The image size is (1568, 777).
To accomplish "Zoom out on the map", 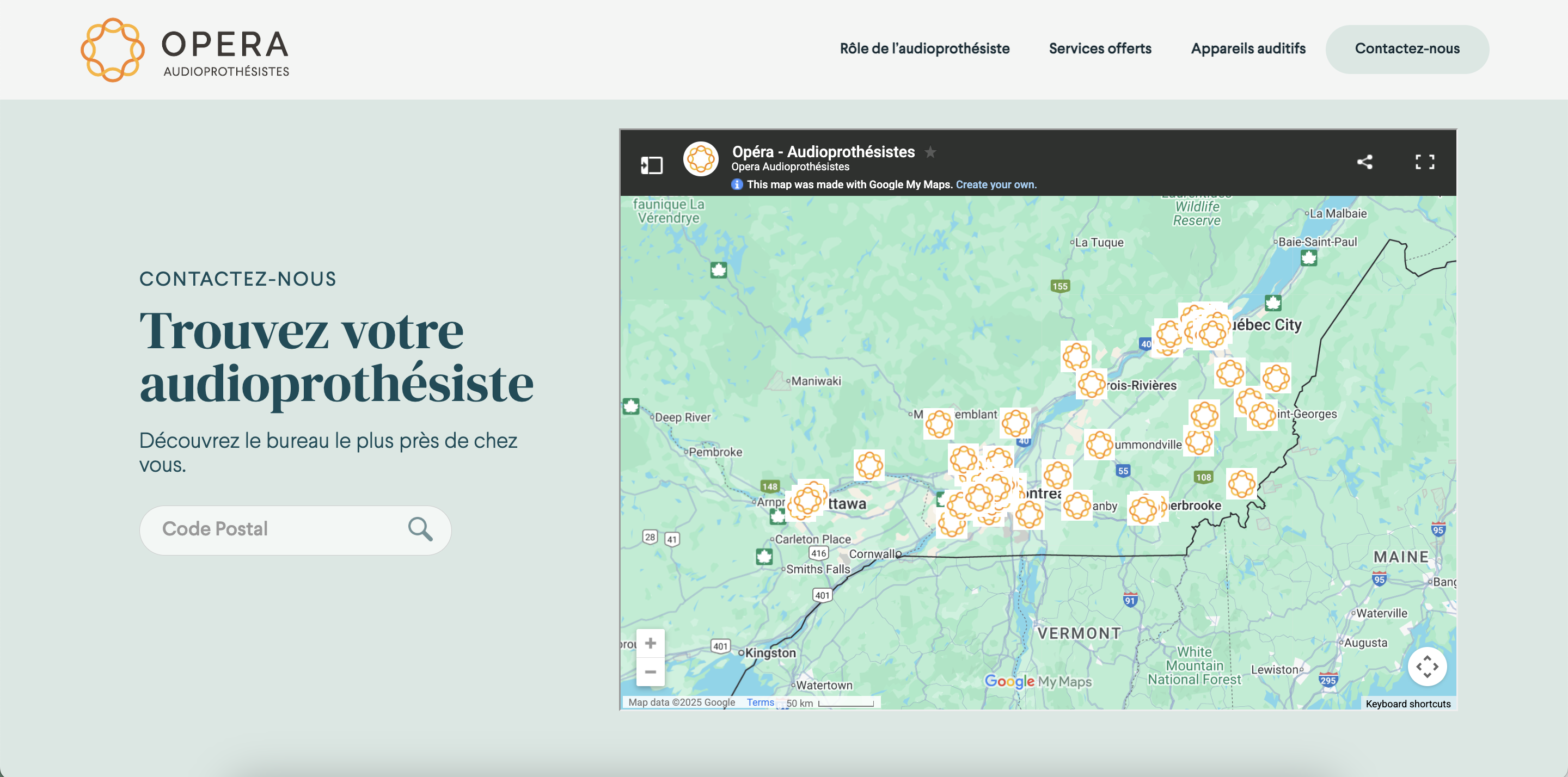I will coord(650,672).
